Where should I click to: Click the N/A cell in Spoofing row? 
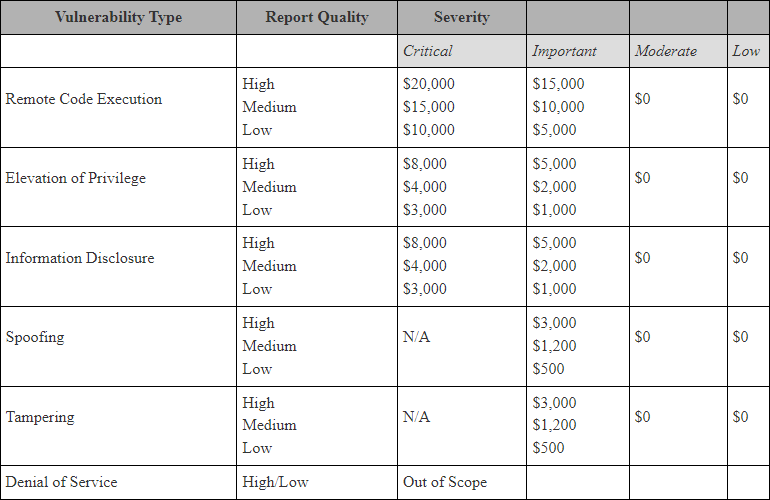[416, 337]
